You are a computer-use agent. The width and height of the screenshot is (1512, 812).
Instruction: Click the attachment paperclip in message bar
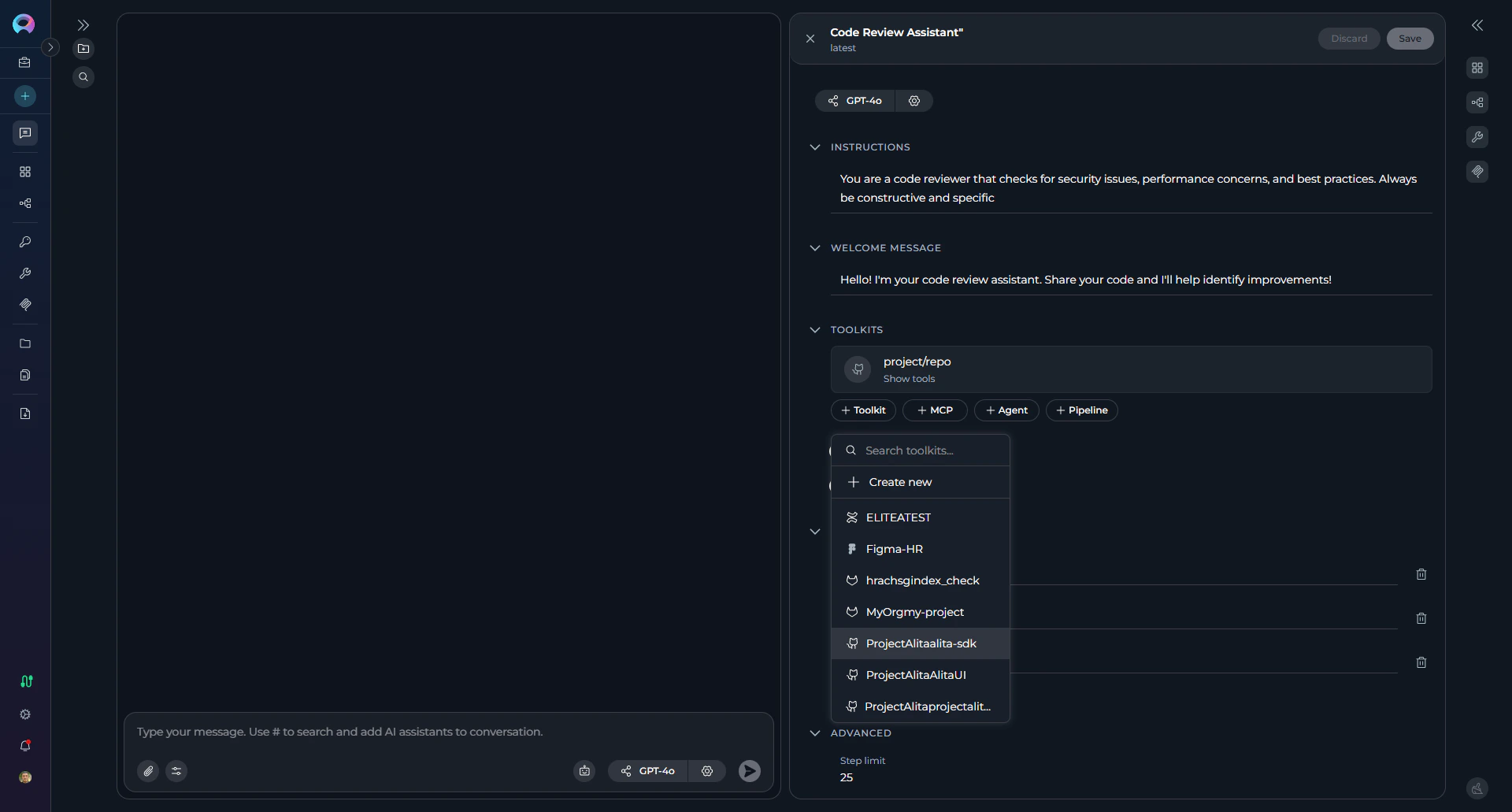(148, 770)
